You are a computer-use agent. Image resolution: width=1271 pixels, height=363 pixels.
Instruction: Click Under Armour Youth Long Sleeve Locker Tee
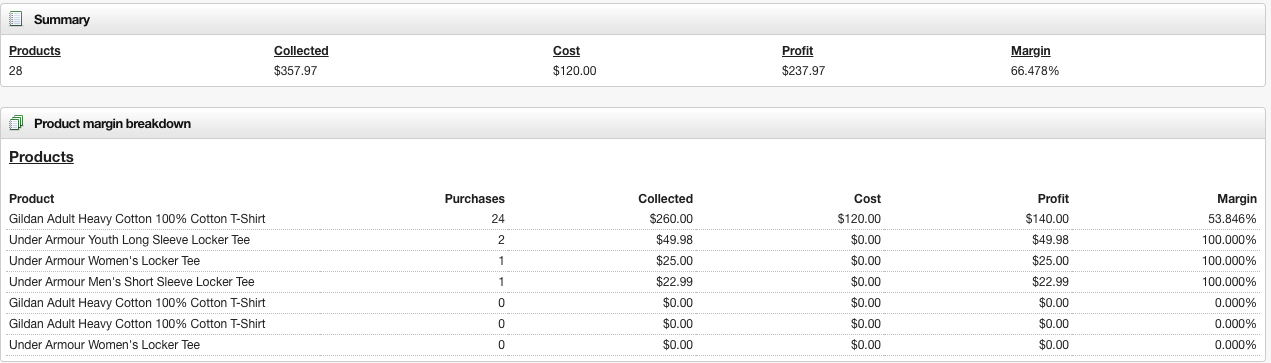pos(129,240)
